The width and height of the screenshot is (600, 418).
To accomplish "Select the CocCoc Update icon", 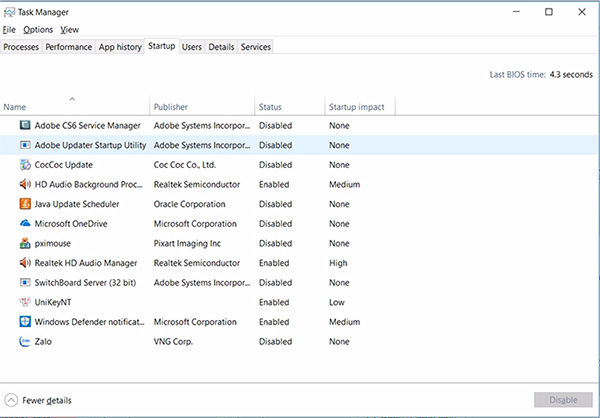I will (25, 165).
